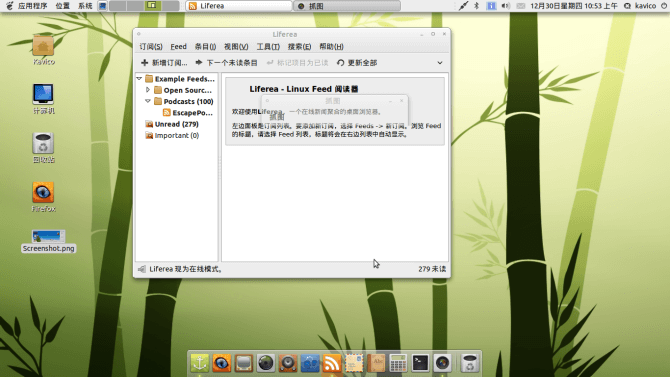670x377 pixels.
Task: Click the mail envelope icon in top panel
Action: (520, 6)
